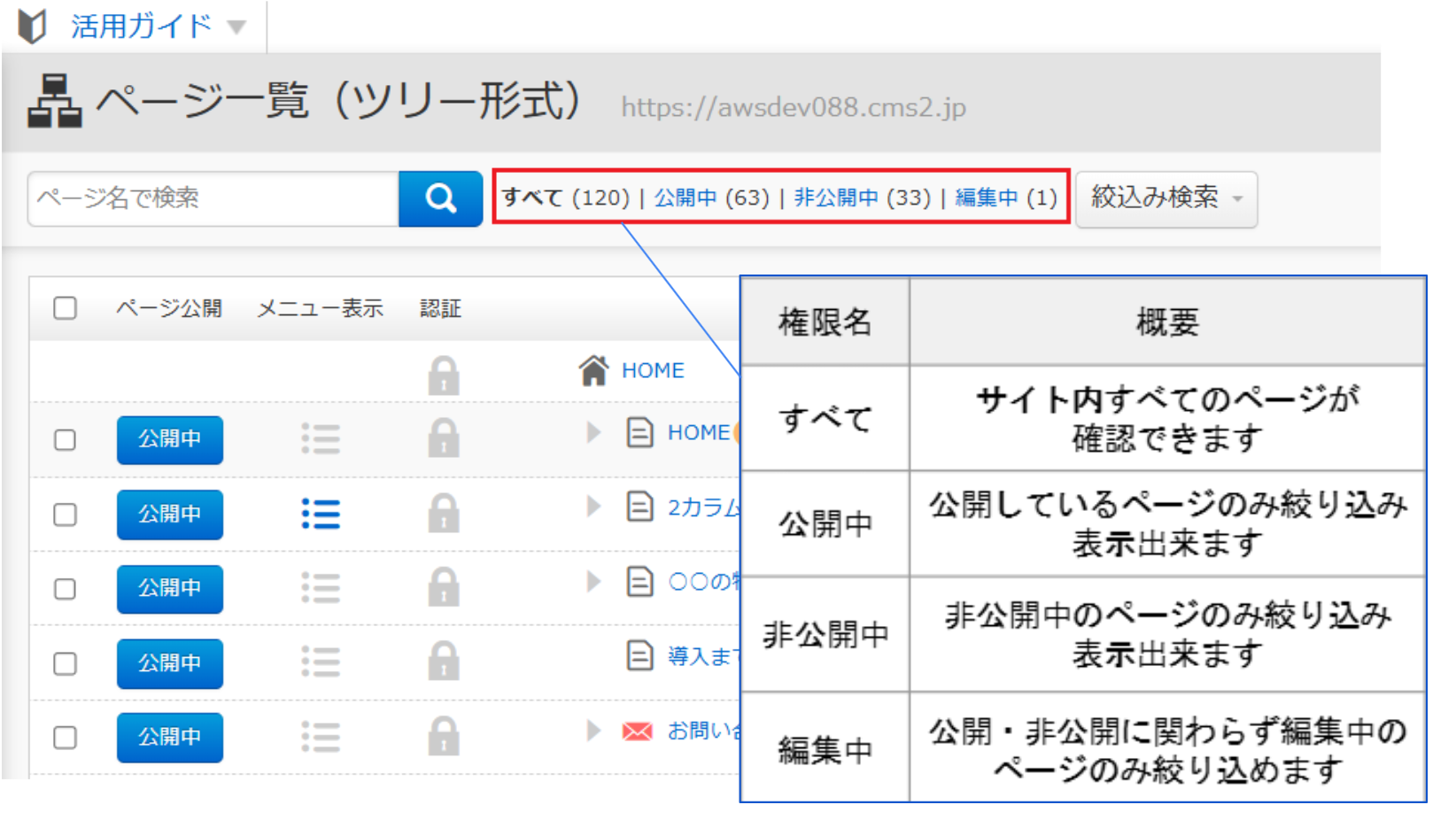Click the page tree sitemap icon
The width and height of the screenshot is (1456, 828).
55,101
